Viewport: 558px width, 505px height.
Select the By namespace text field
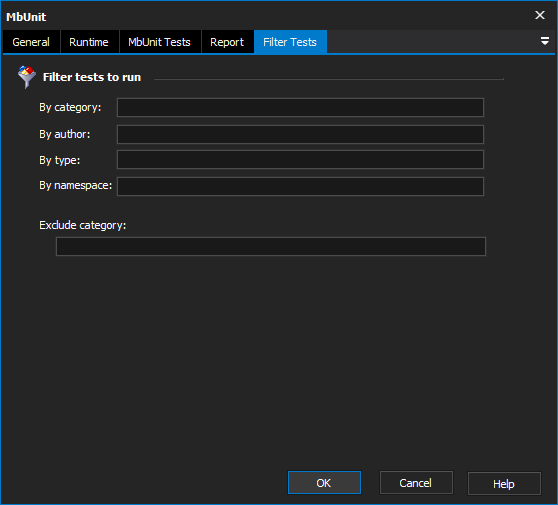300,186
